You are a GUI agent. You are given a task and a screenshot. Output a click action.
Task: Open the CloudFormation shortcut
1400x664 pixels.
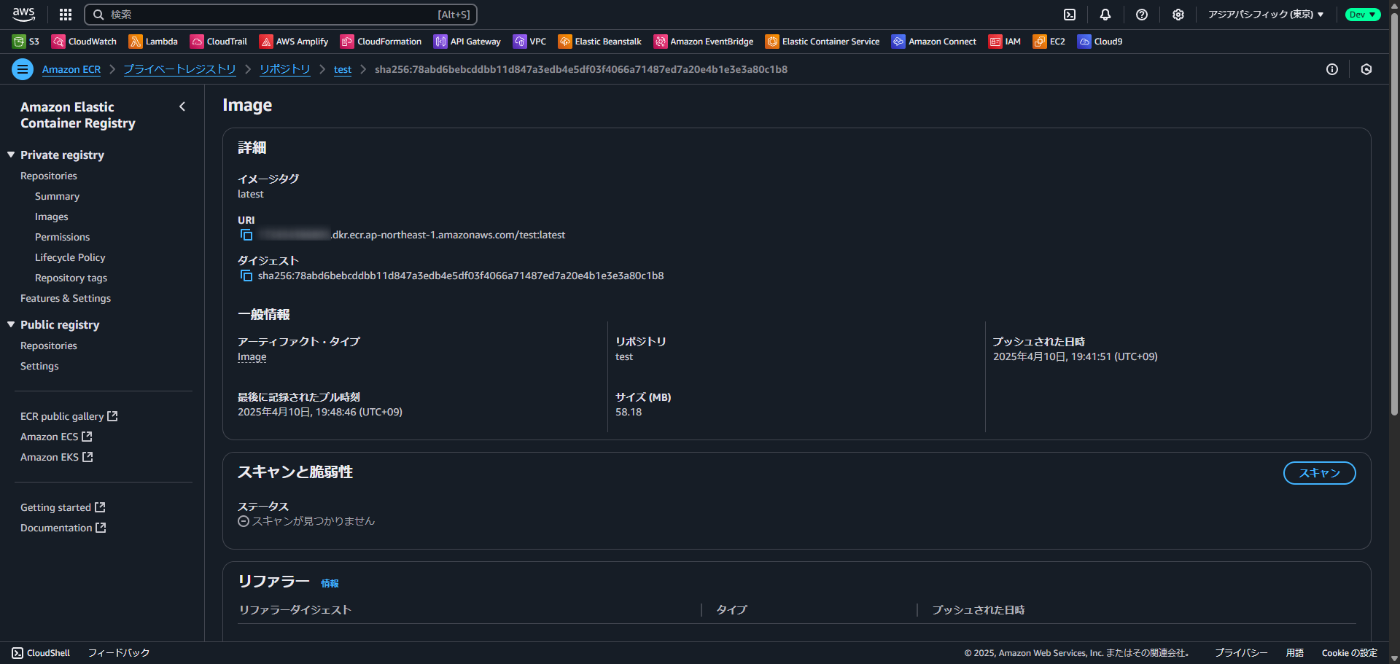382,42
